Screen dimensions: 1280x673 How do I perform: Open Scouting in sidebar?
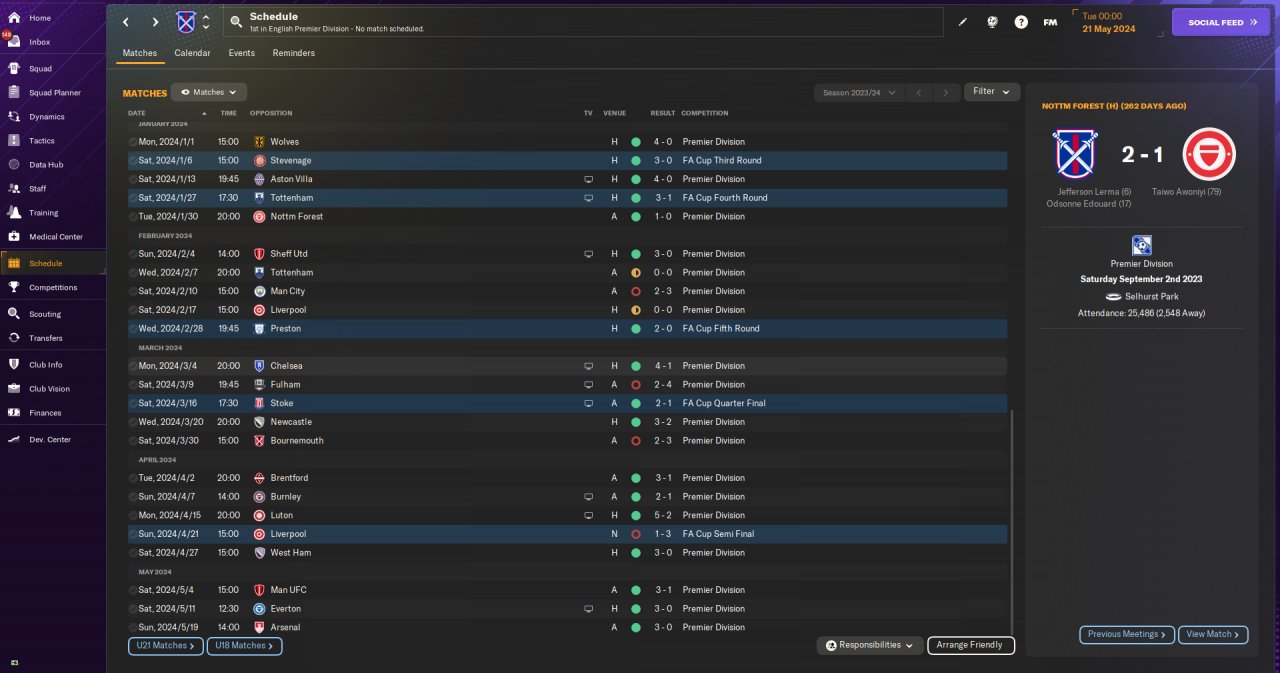tap(45, 314)
